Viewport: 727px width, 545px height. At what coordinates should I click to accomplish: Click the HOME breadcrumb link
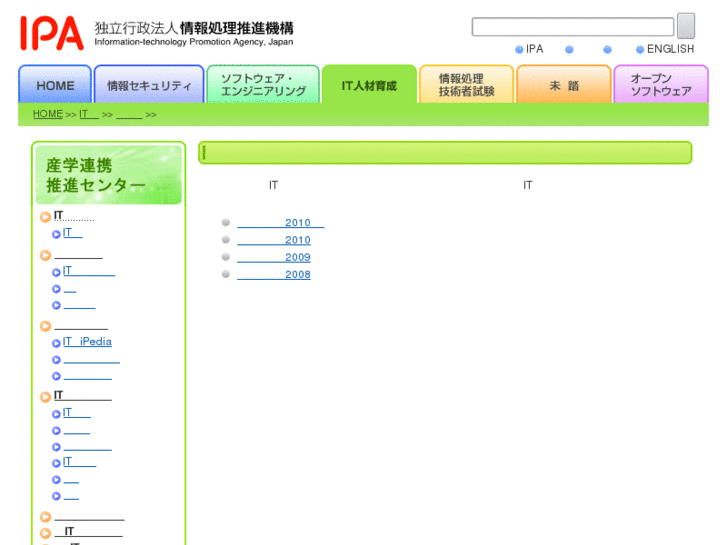48,114
